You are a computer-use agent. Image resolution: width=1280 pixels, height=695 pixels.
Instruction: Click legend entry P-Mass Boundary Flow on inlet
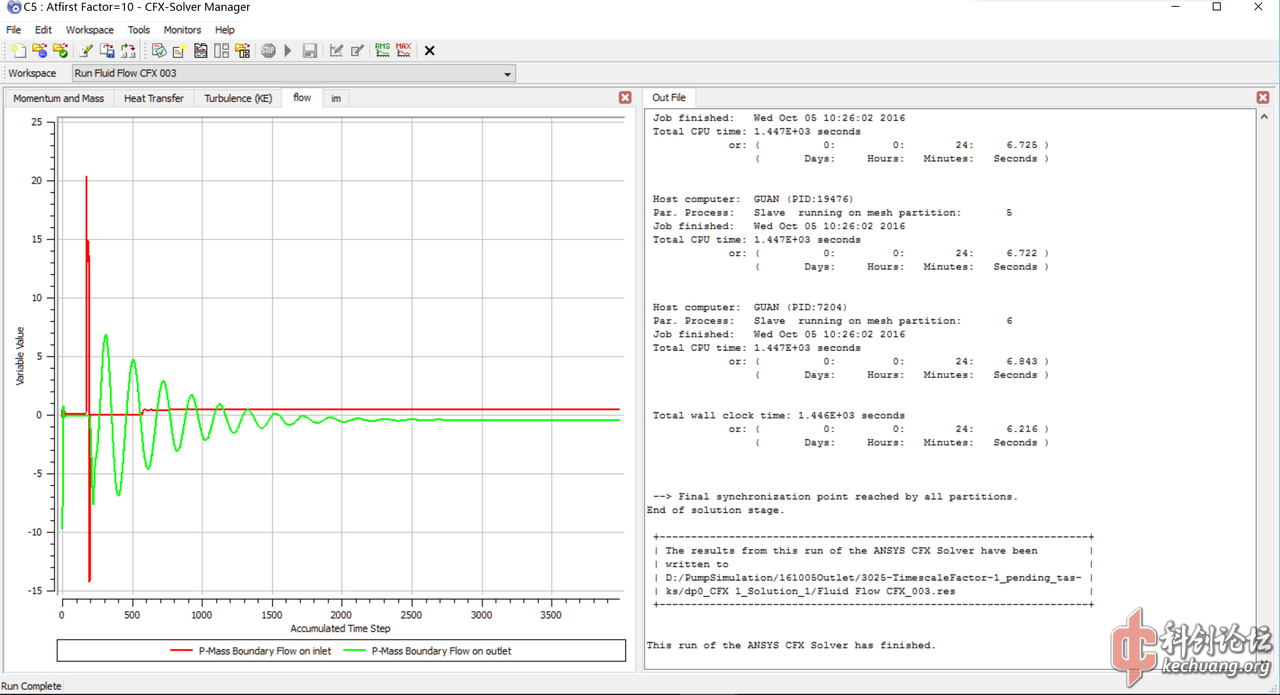251,651
